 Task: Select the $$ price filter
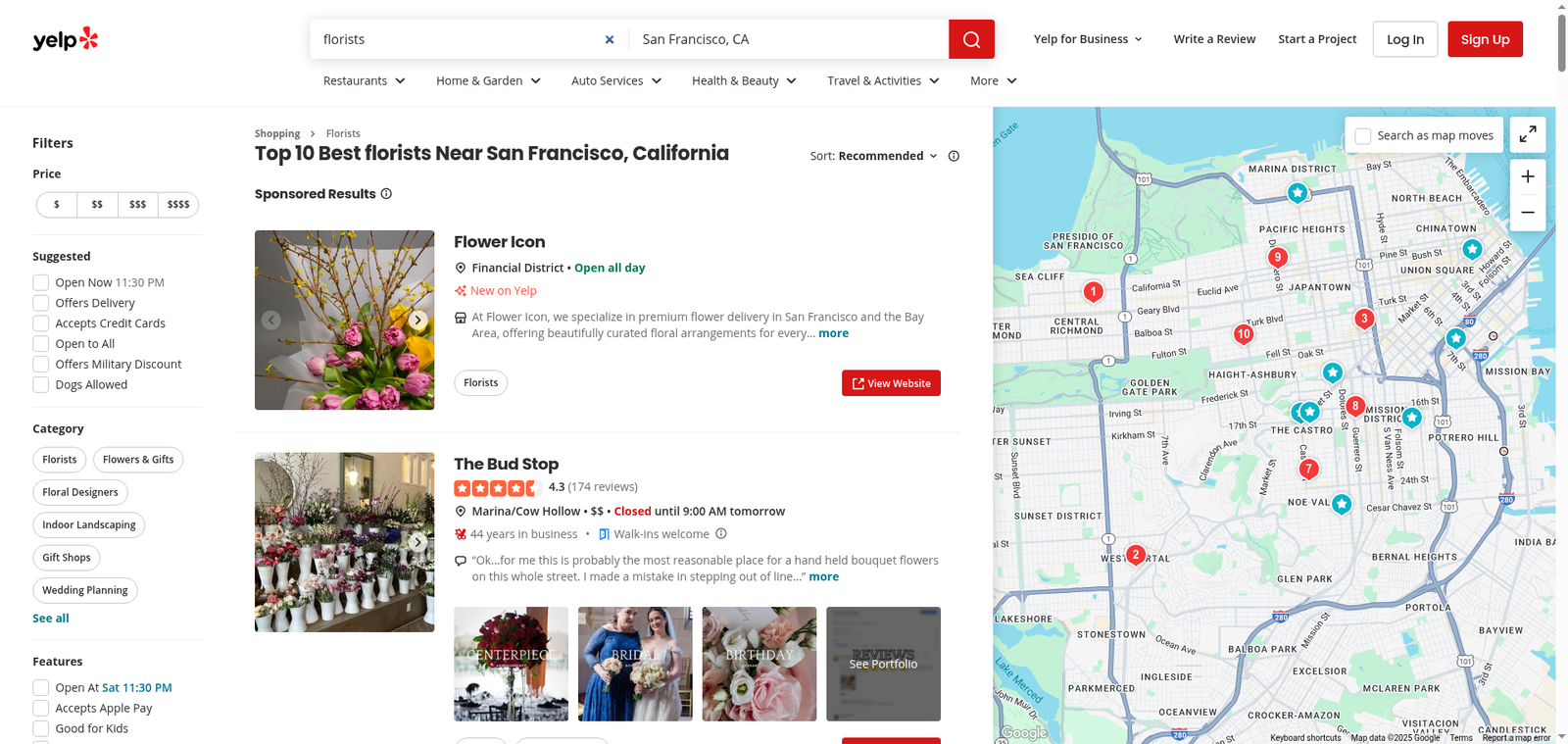pyautogui.click(x=97, y=205)
